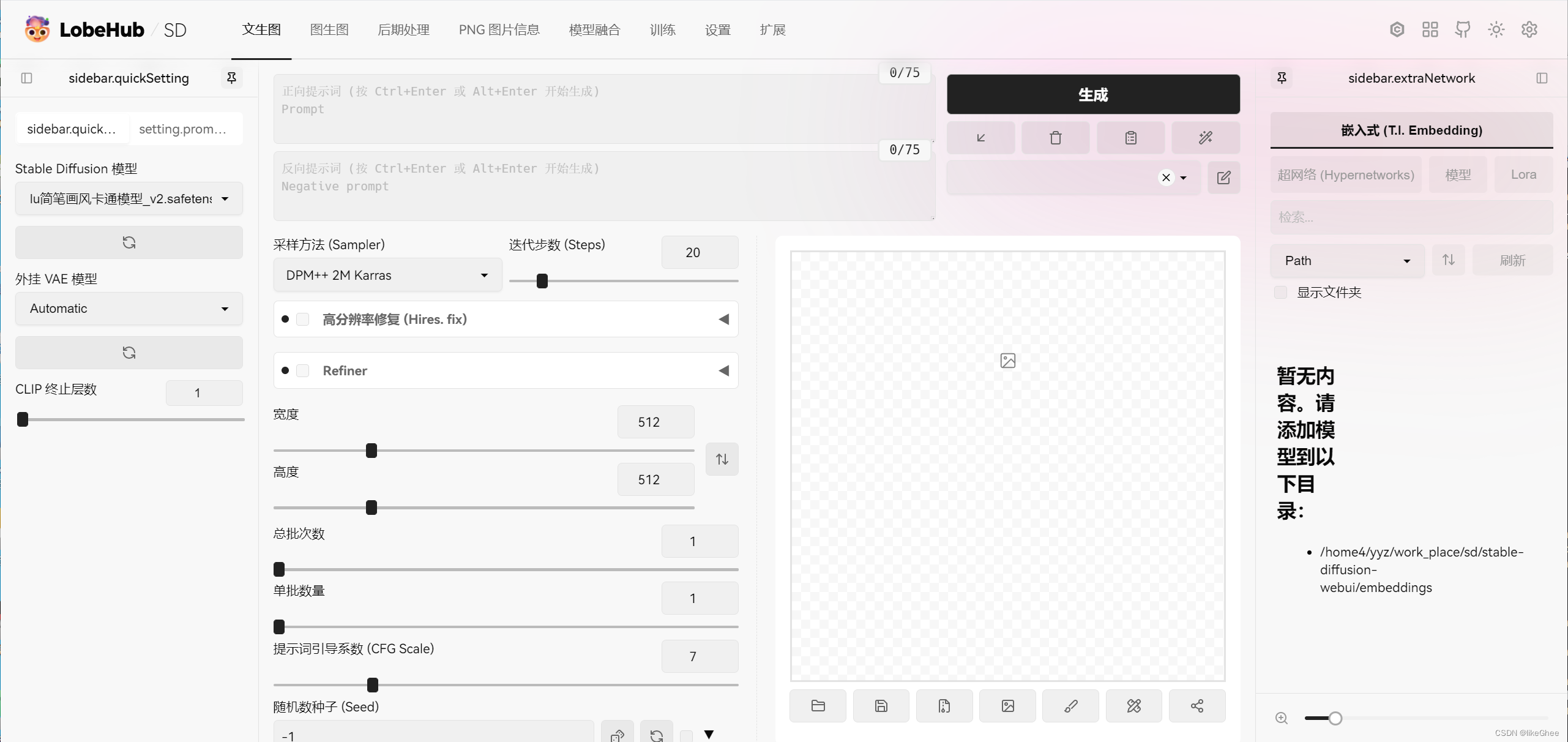Enable the Refiner checkbox

pyautogui.click(x=303, y=370)
